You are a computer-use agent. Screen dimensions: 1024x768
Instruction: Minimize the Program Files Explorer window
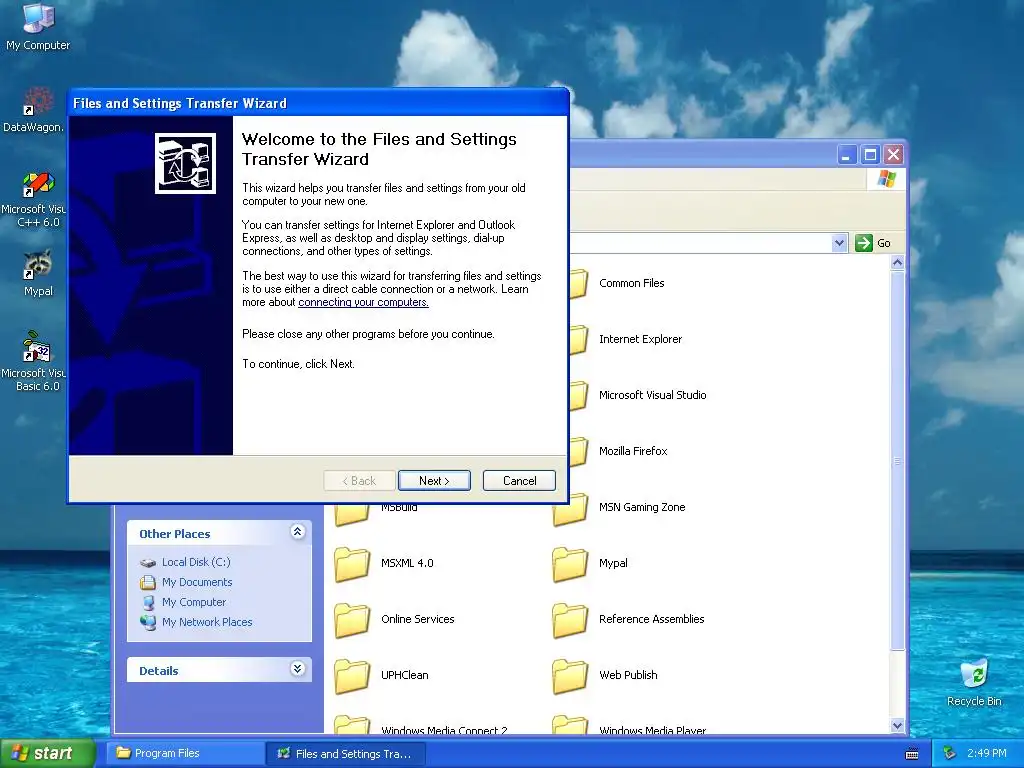click(x=846, y=155)
